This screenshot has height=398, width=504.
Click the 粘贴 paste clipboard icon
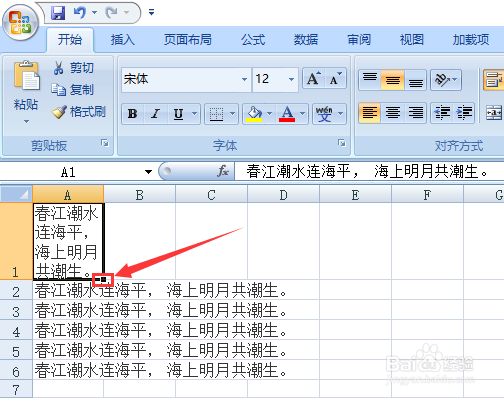tap(26, 76)
